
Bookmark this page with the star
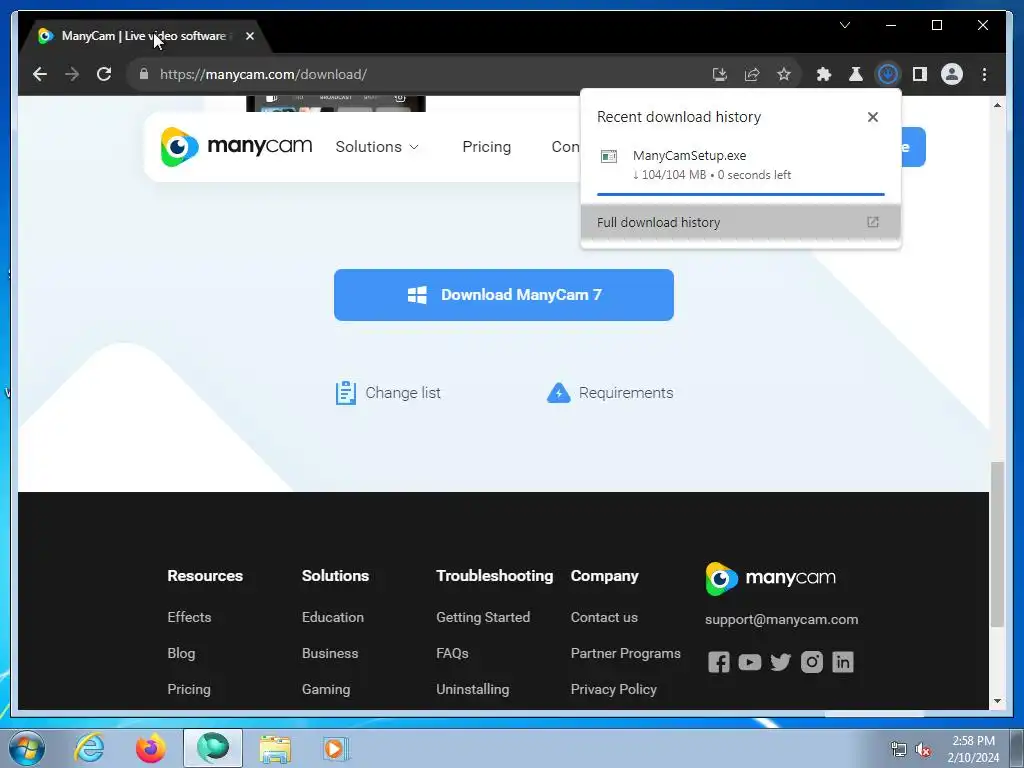click(x=784, y=74)
